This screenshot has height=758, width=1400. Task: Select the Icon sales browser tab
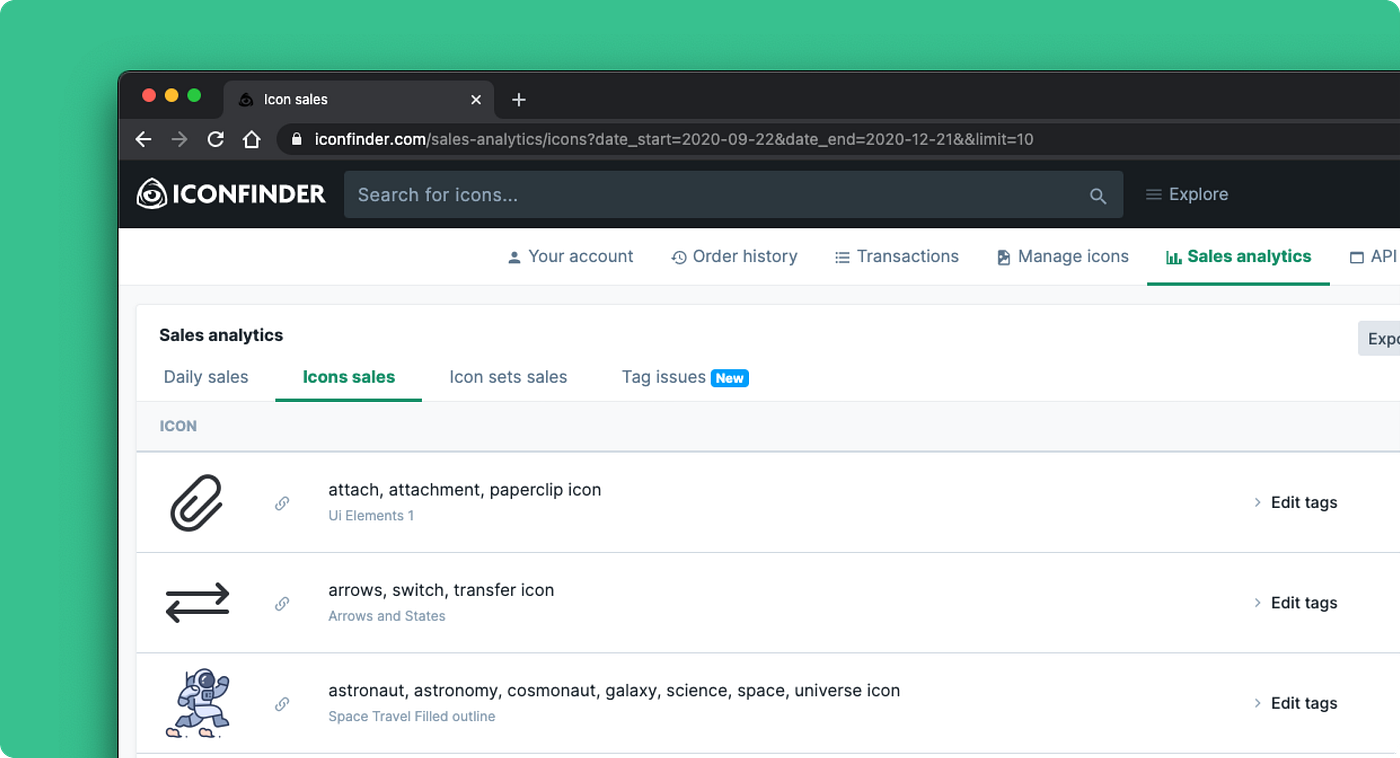click(x=358, y=99)
